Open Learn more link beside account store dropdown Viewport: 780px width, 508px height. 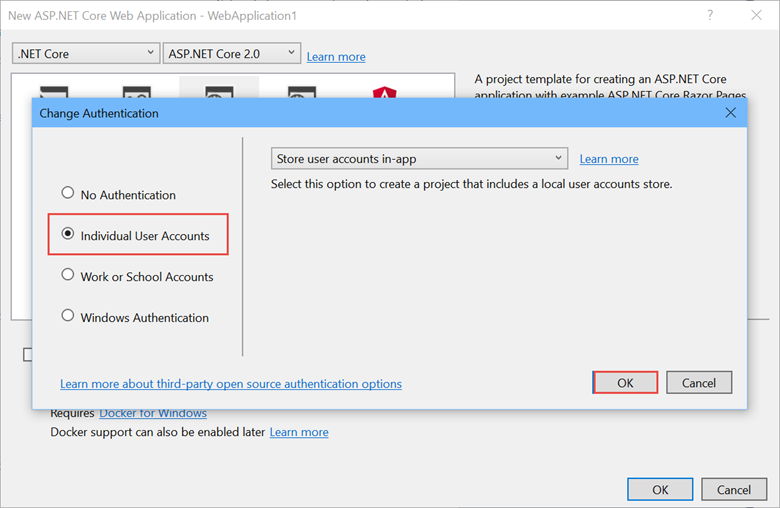(x=608, y=159)
